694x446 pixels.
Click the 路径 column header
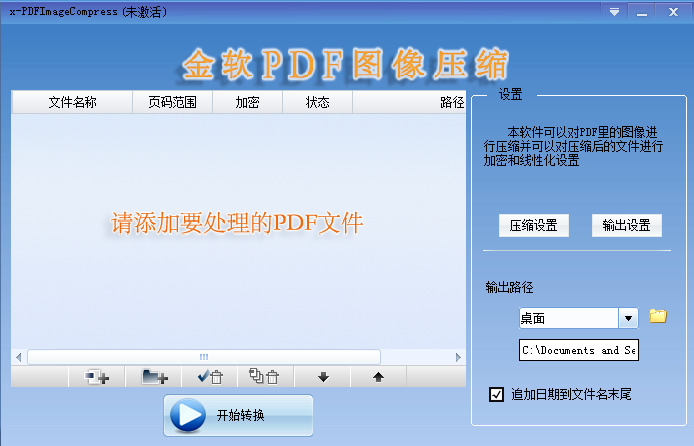tap(409, 102)
